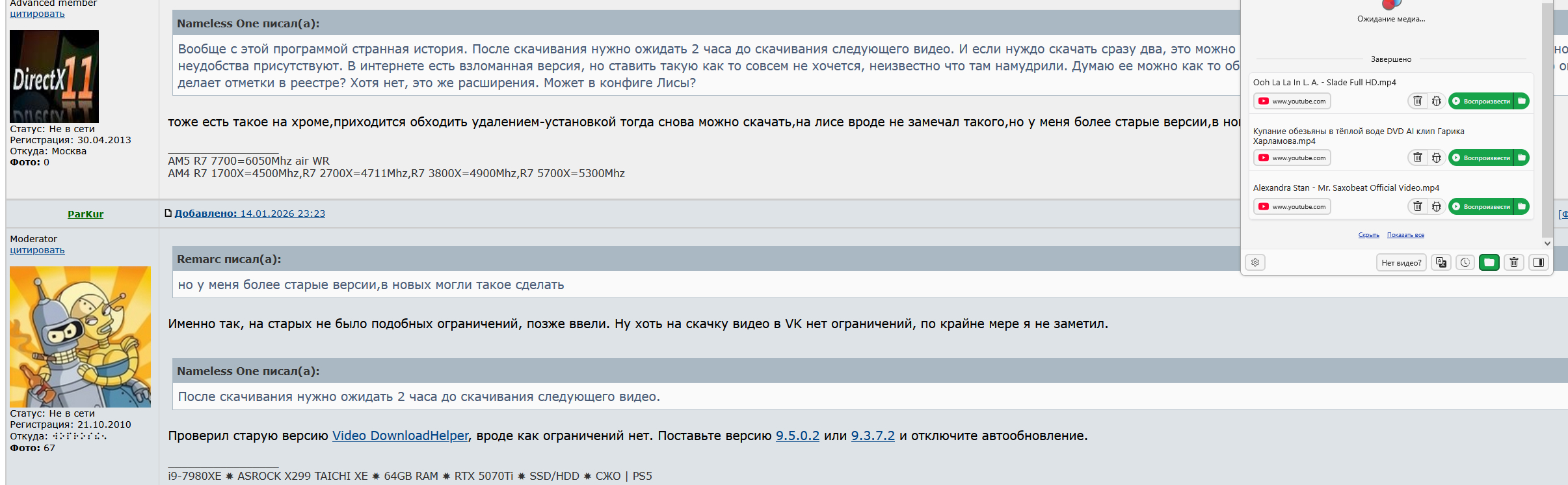The height and width of the screenshot is (485, 1568).
Task: Open the Добавлено 14.01.2026 23:23 post link
Action: coord(250,214)
